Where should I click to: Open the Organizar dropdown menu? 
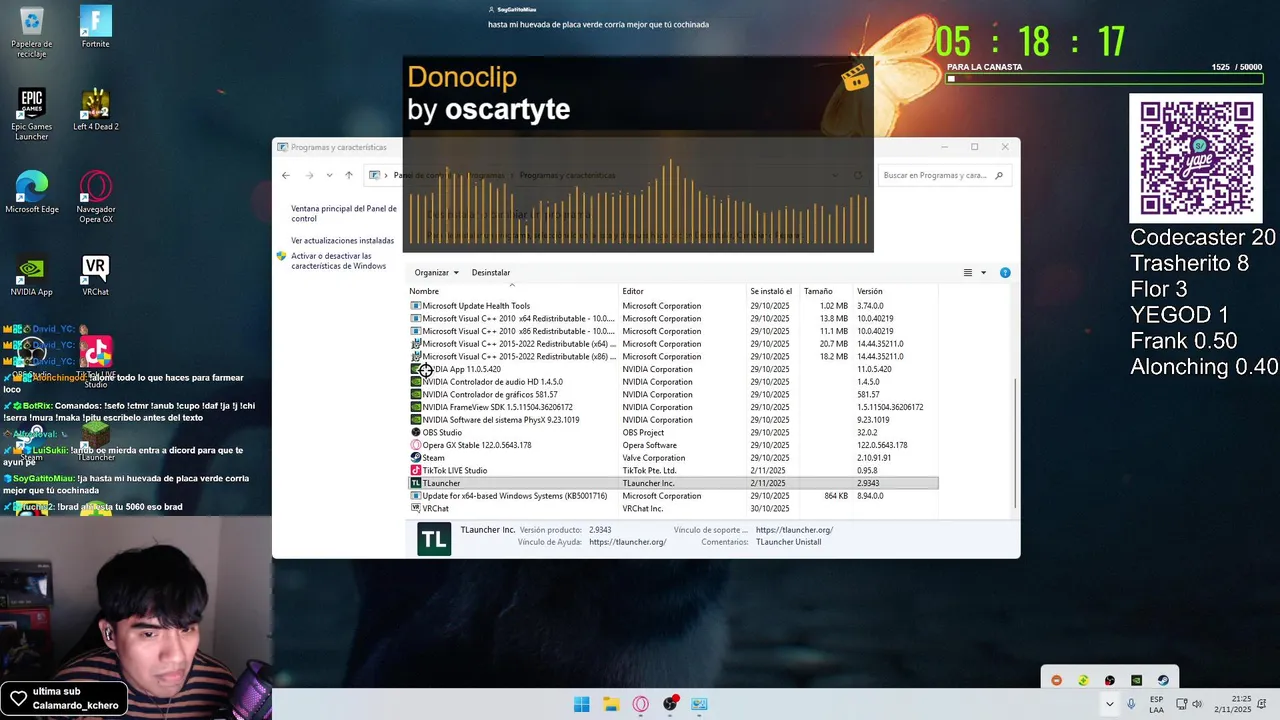436,272
